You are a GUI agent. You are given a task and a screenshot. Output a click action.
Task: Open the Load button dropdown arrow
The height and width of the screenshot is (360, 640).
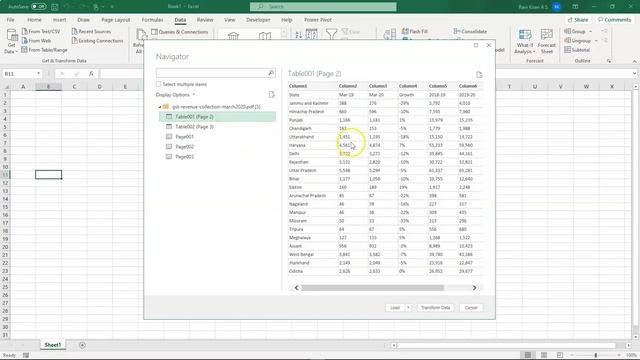click(408, 307)
